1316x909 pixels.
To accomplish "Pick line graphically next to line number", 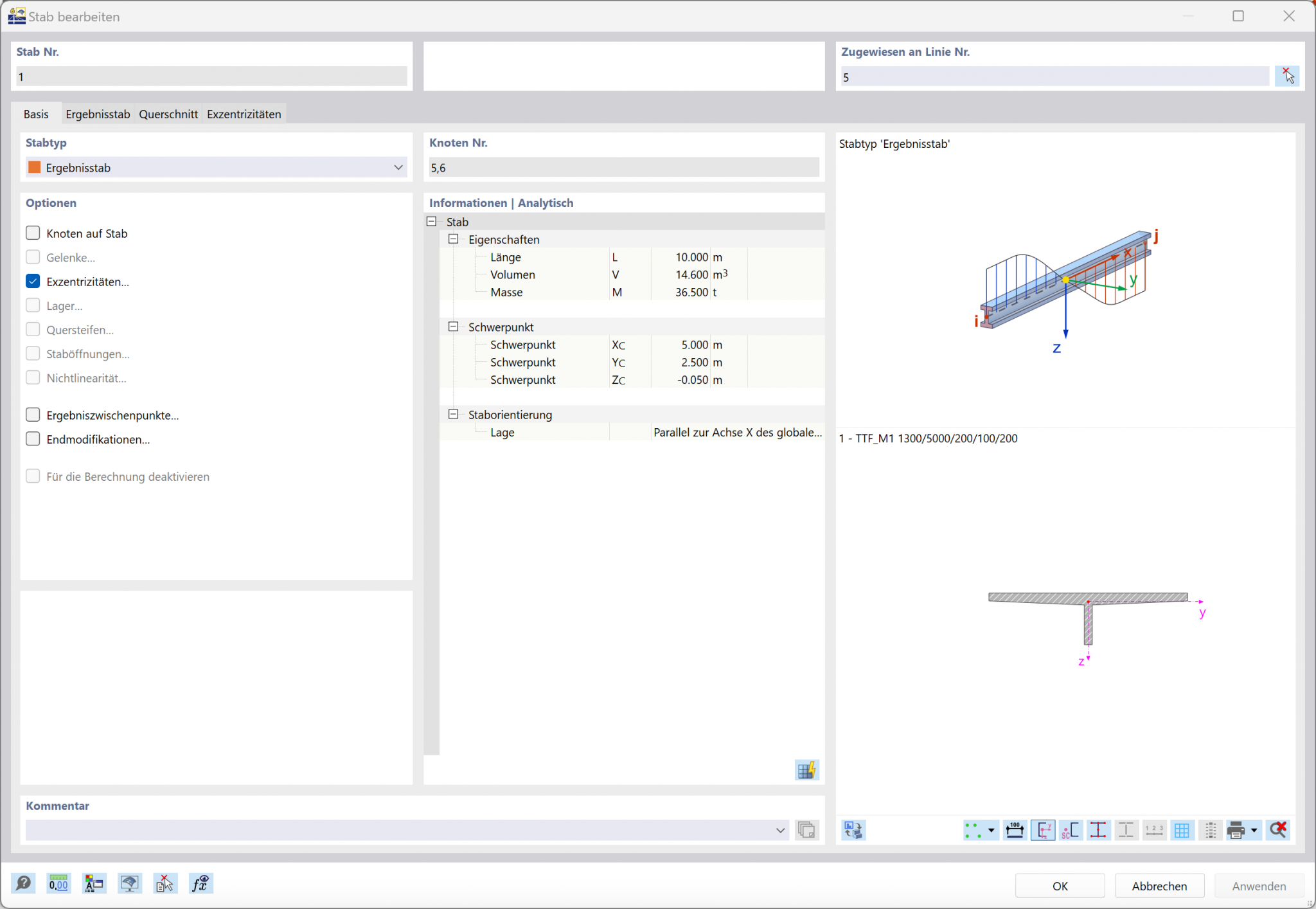I will pos(1288,76).
